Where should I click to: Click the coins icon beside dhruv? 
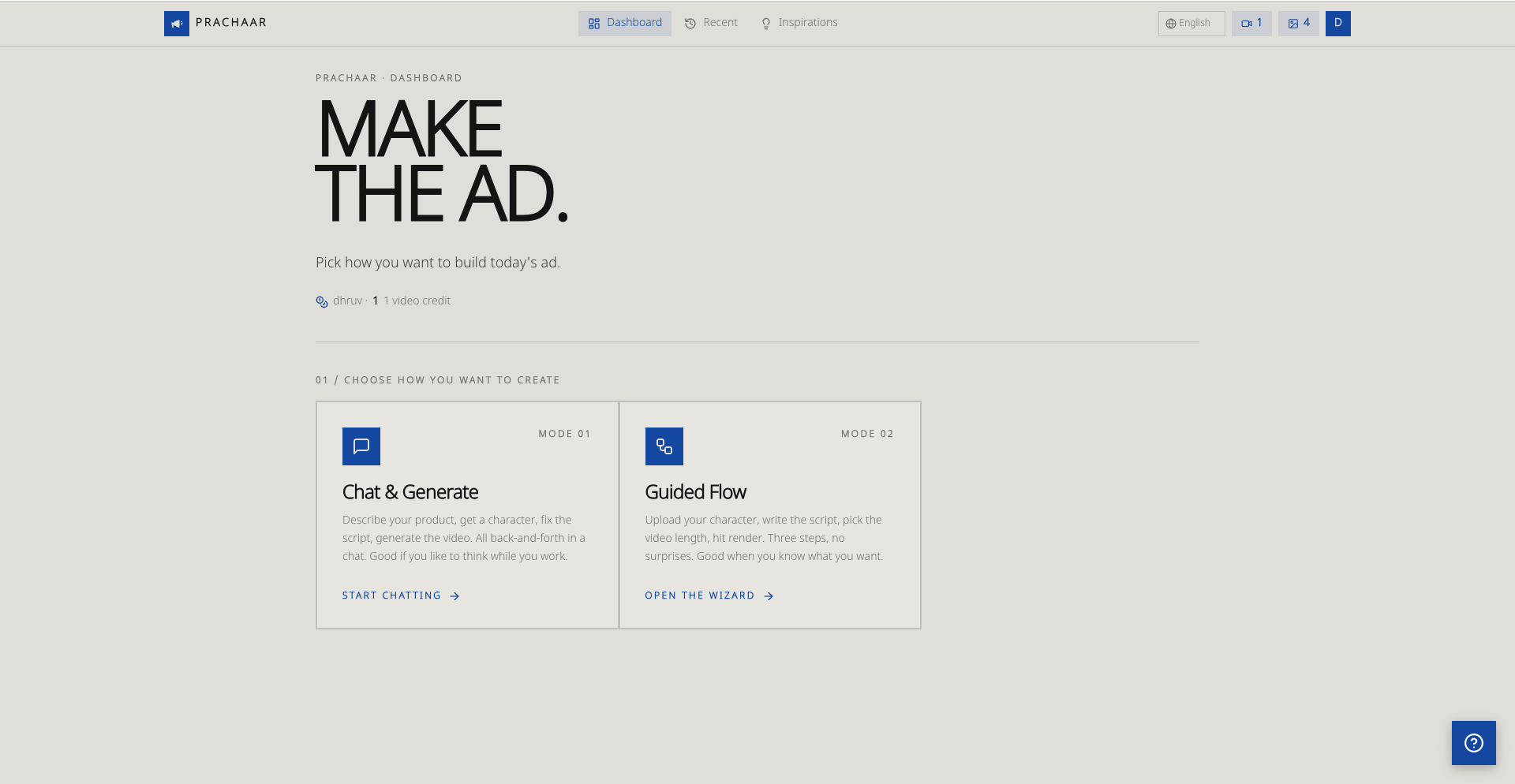pos(322,301)
